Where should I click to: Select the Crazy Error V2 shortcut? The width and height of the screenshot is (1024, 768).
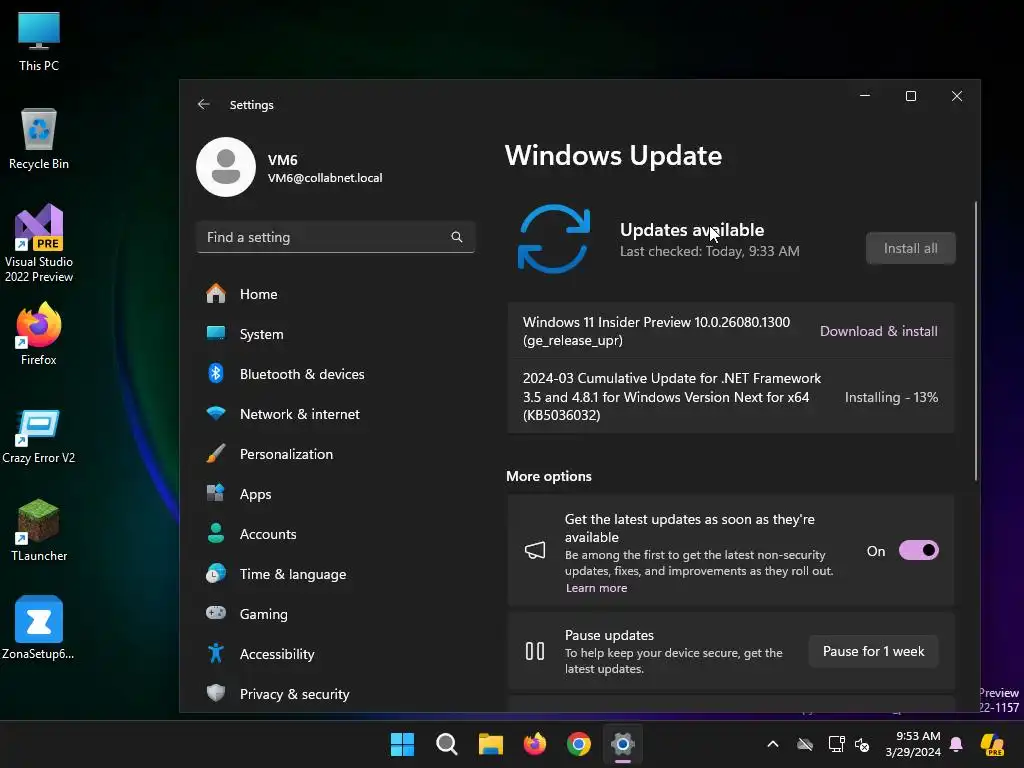click(x=39, y=436)
